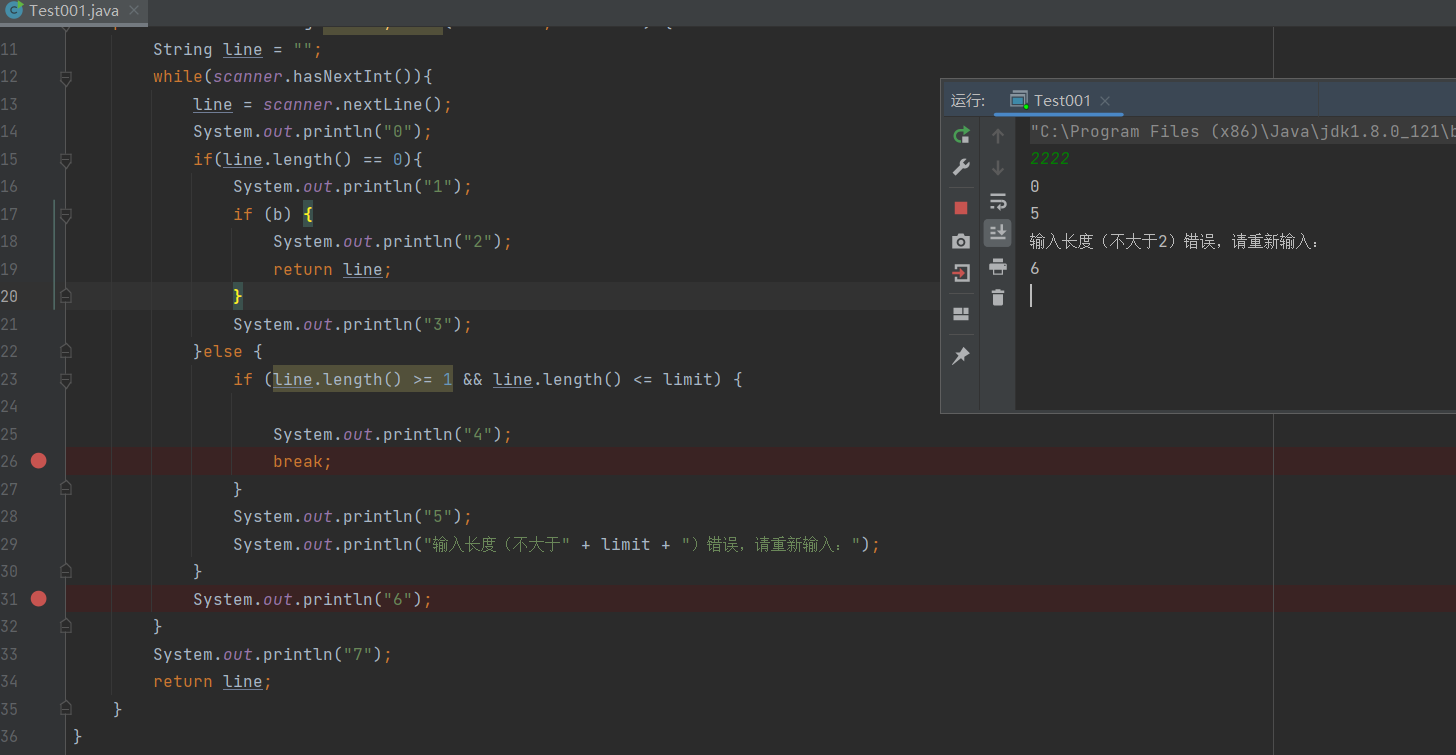Click System.out.println("5") in the editor
Viewport: 1456px width, 755px height.
(352, 517)
